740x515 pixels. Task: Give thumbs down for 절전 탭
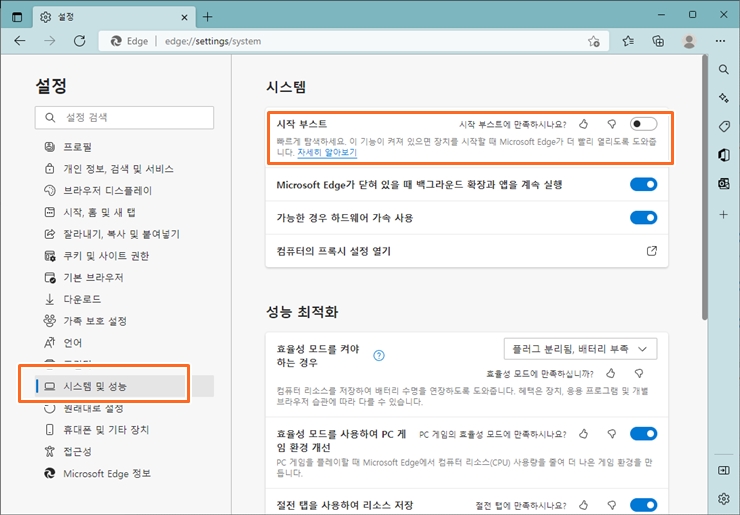pos(612,505)
